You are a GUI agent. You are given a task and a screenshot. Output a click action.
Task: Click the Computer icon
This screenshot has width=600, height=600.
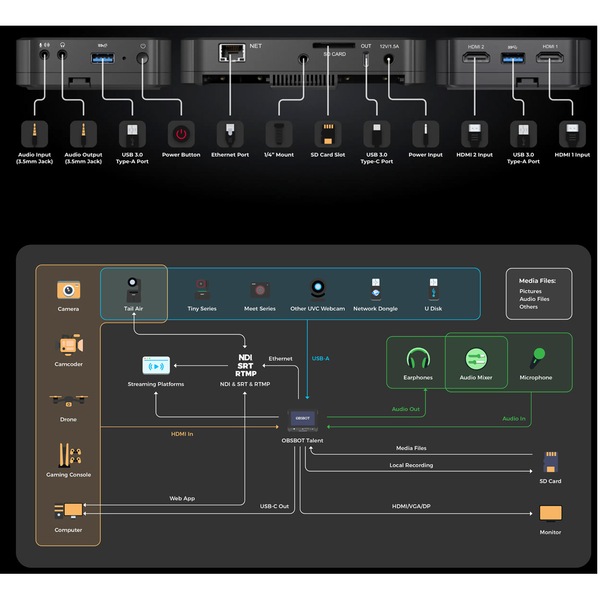(x=68, y=511)
